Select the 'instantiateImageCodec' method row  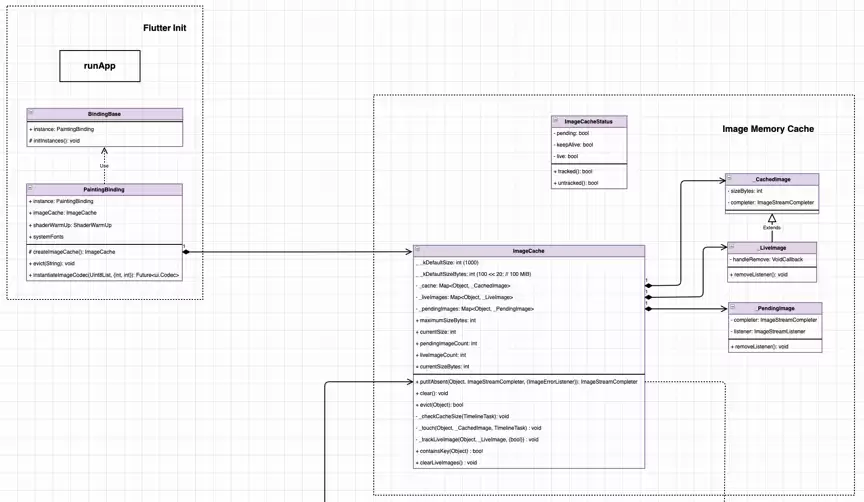[104, 275]
